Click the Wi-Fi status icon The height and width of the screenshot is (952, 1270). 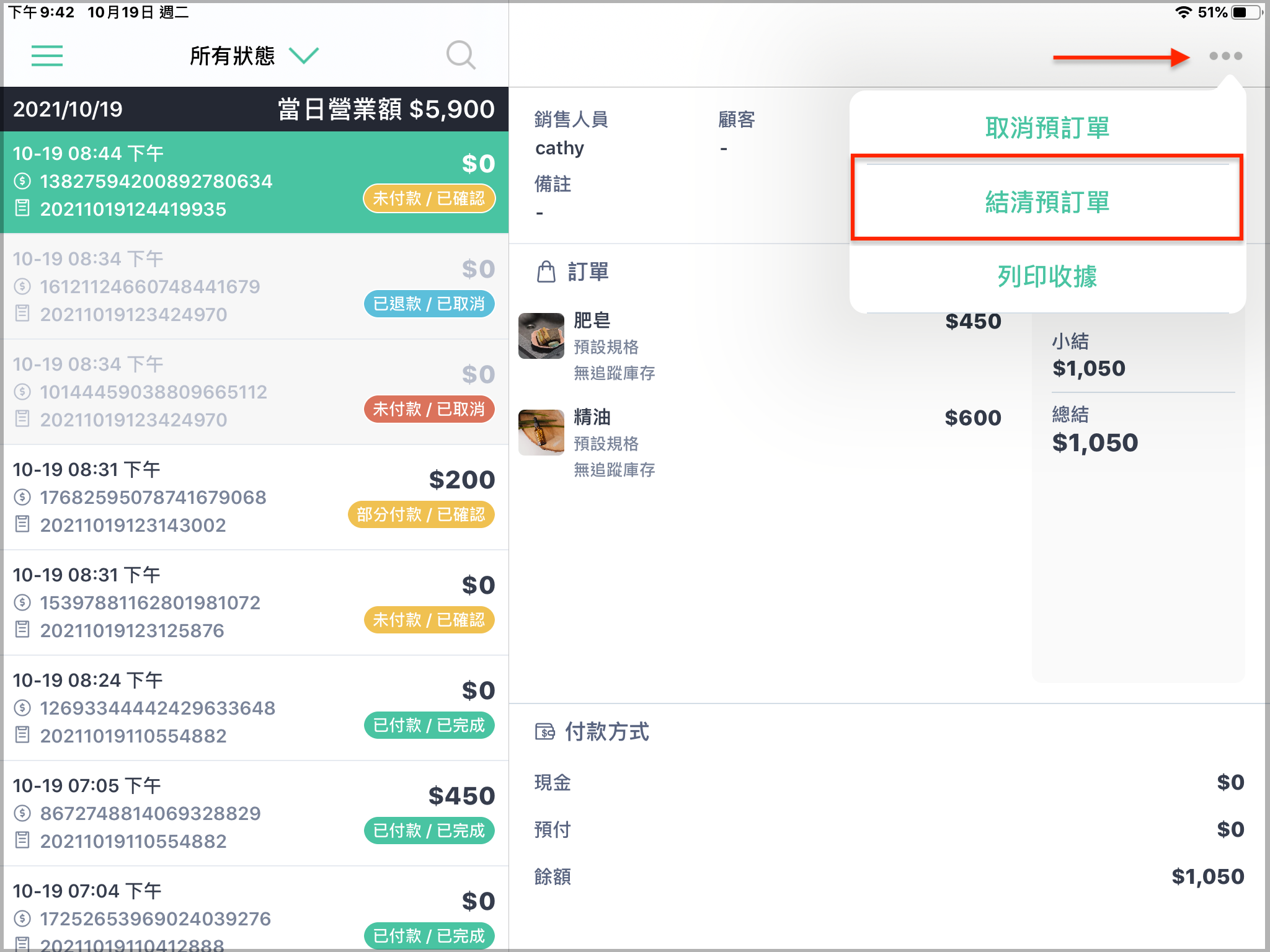[x=1183, y=12]
